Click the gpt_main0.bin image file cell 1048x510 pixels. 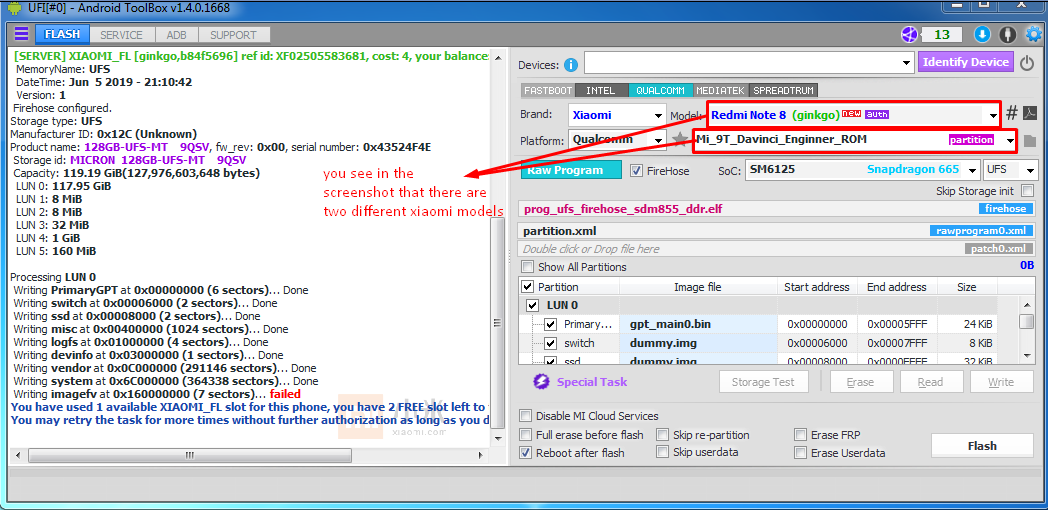(698, 324)
